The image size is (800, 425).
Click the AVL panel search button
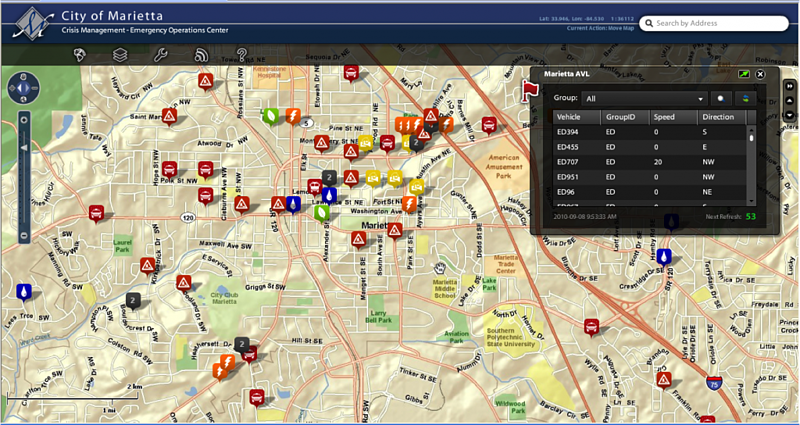click(x=720, y=99)
